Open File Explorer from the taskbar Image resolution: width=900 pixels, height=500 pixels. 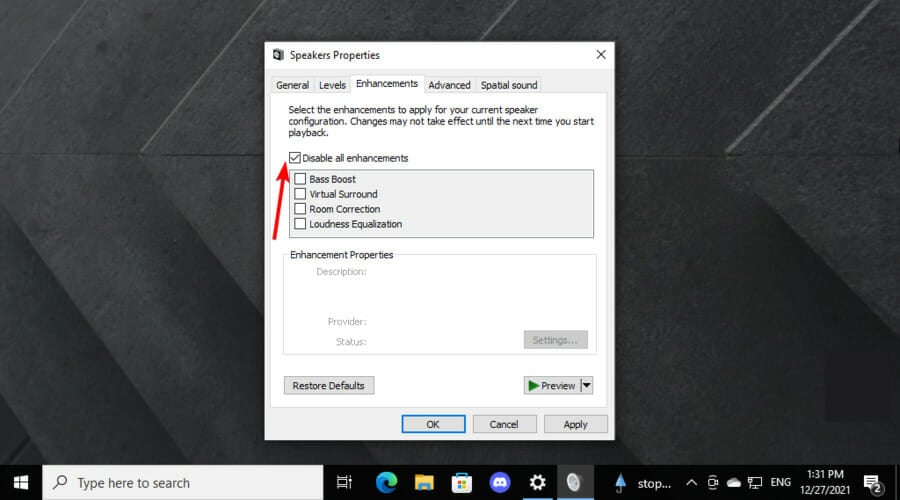(424, 483)
